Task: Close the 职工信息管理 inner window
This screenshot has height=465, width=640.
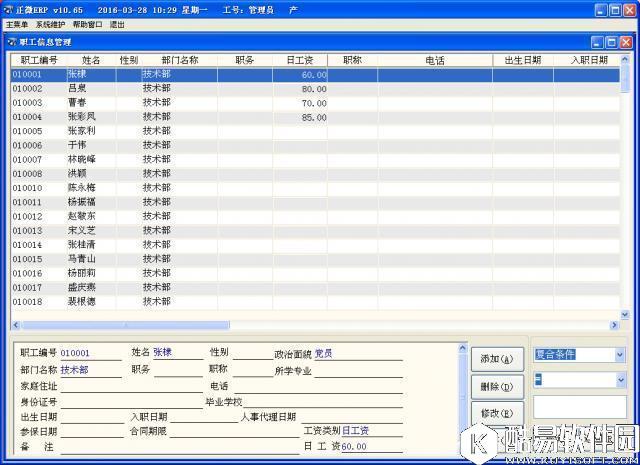Action: tap(626, 42)
